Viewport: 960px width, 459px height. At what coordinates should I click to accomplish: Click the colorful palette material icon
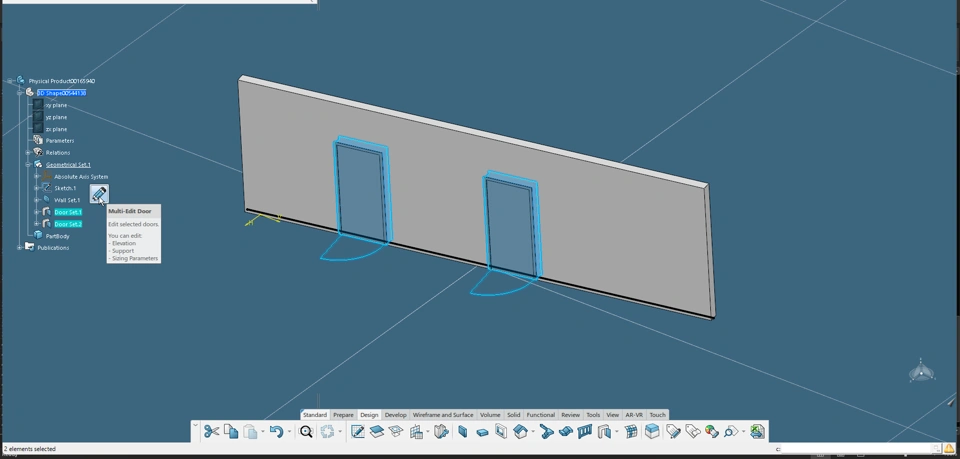click(x=711, y=431)
